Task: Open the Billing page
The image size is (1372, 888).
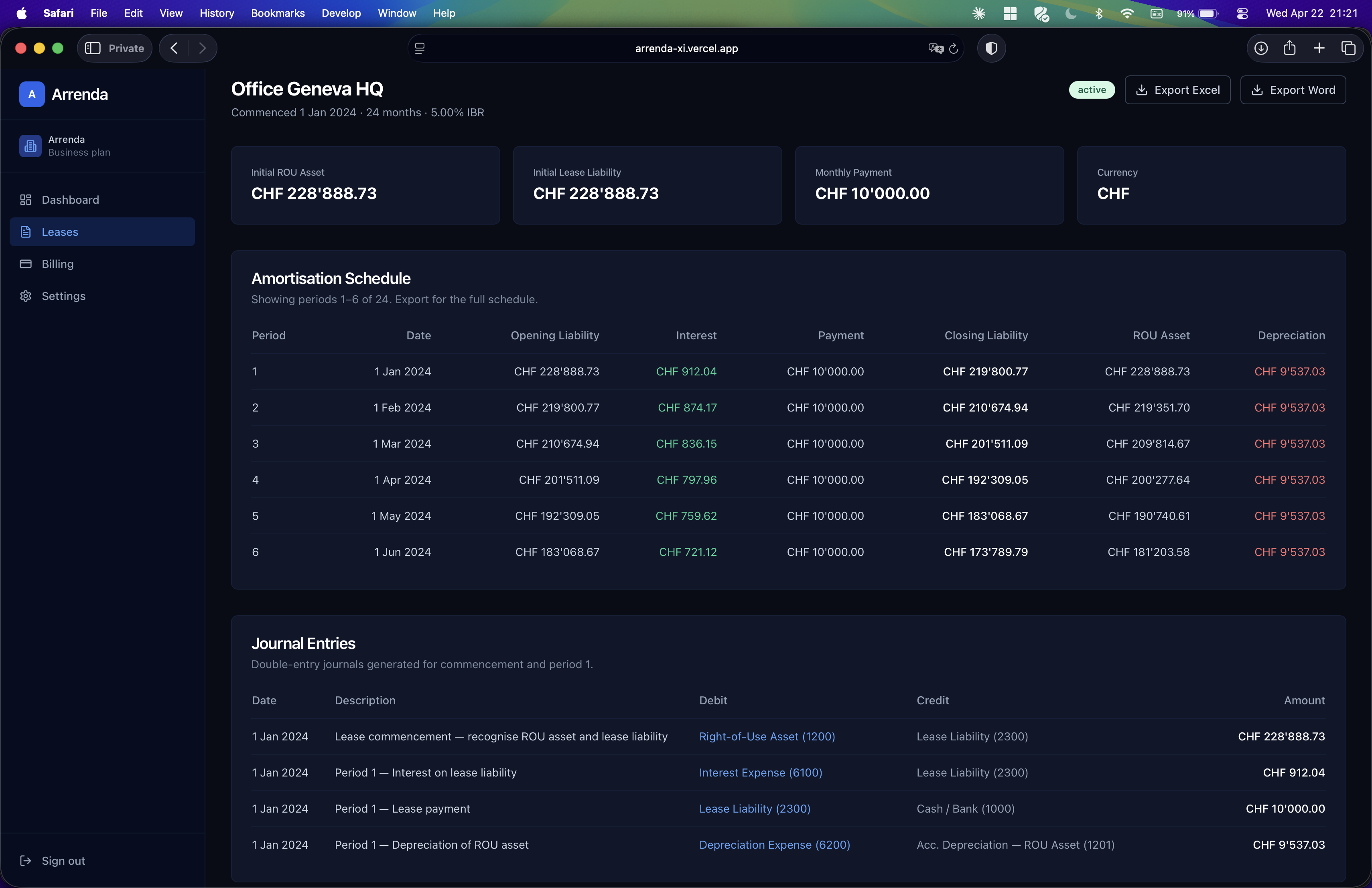Action: point(57,264)
